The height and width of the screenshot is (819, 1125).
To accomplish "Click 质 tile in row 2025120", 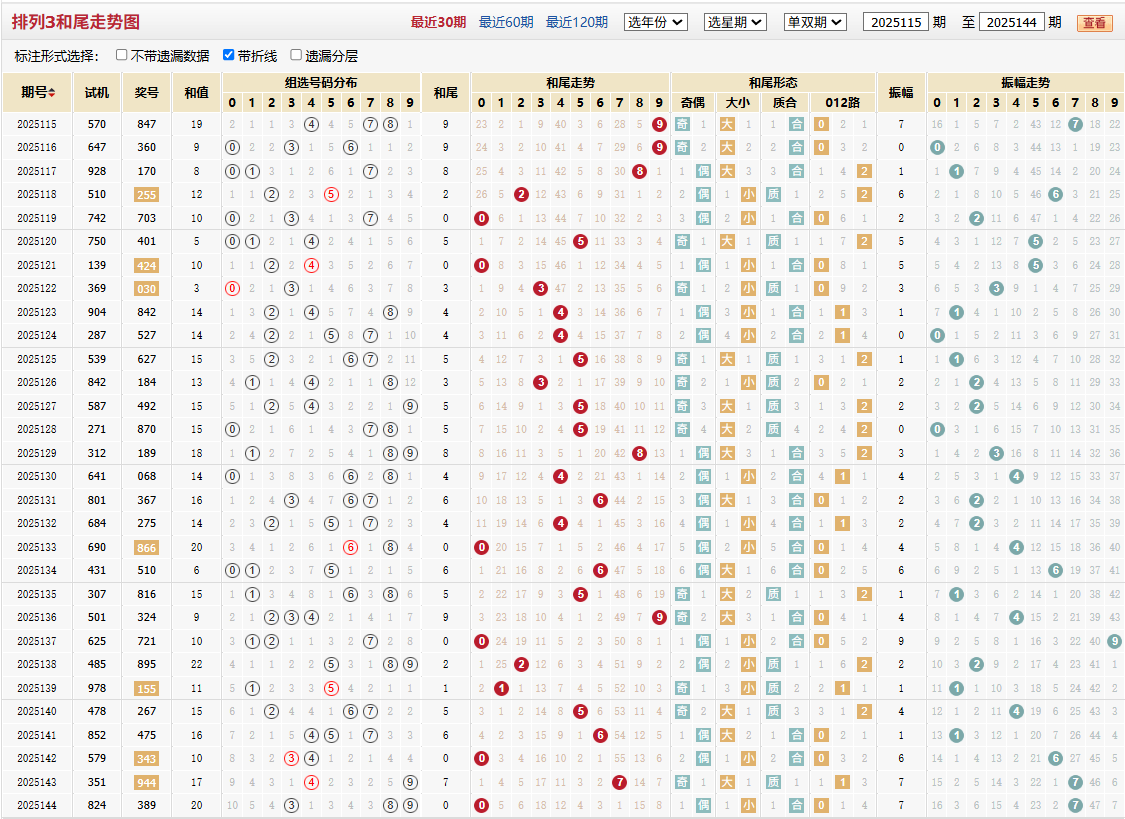I will point(773,242).
